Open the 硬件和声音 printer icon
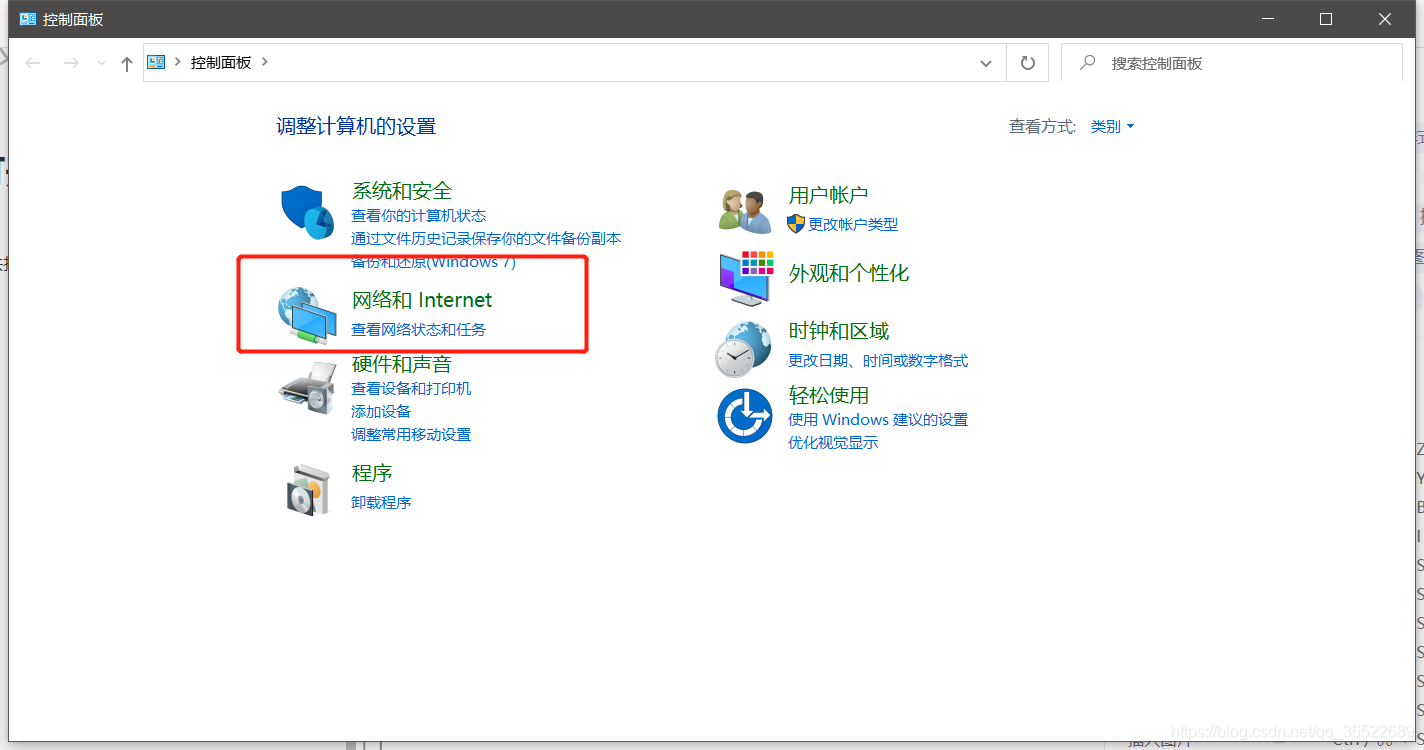Viewport: 1424px width, 750px height. click(x=307, y=388)
